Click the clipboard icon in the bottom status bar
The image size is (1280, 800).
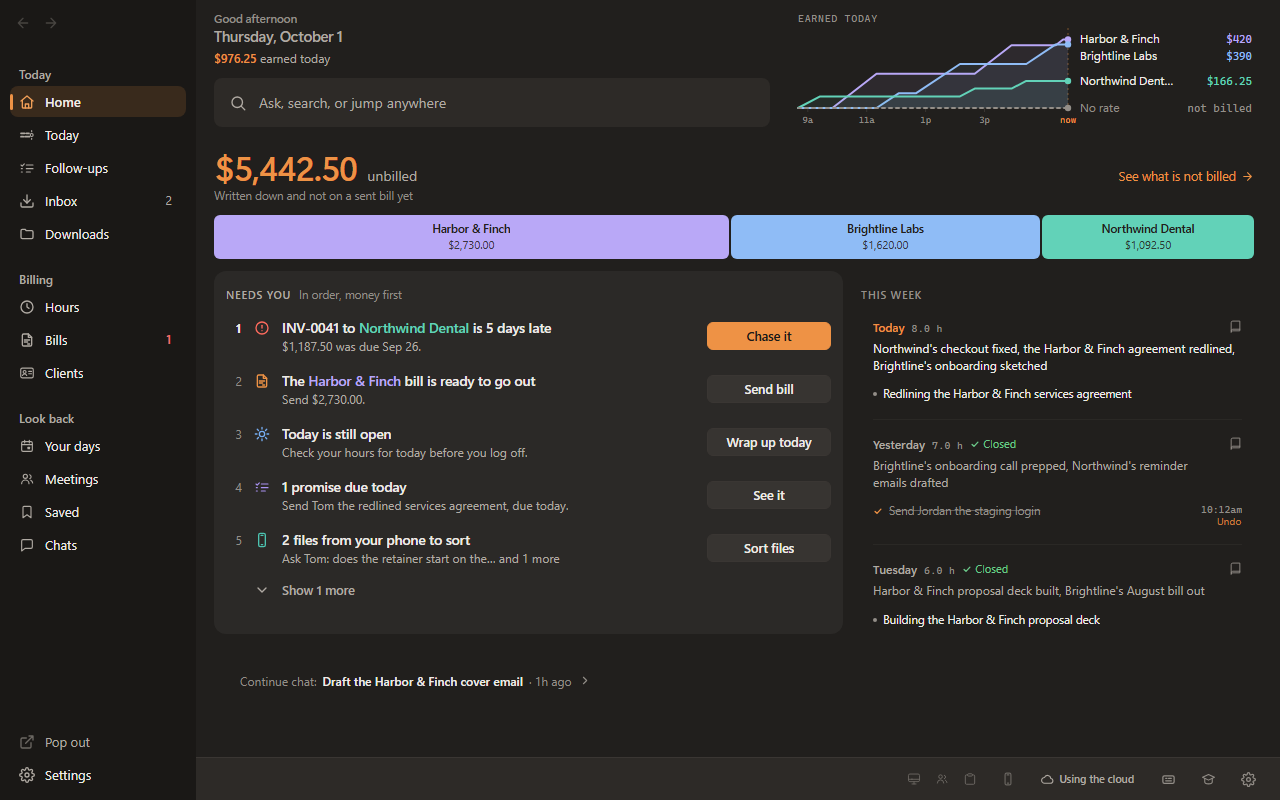970,779
